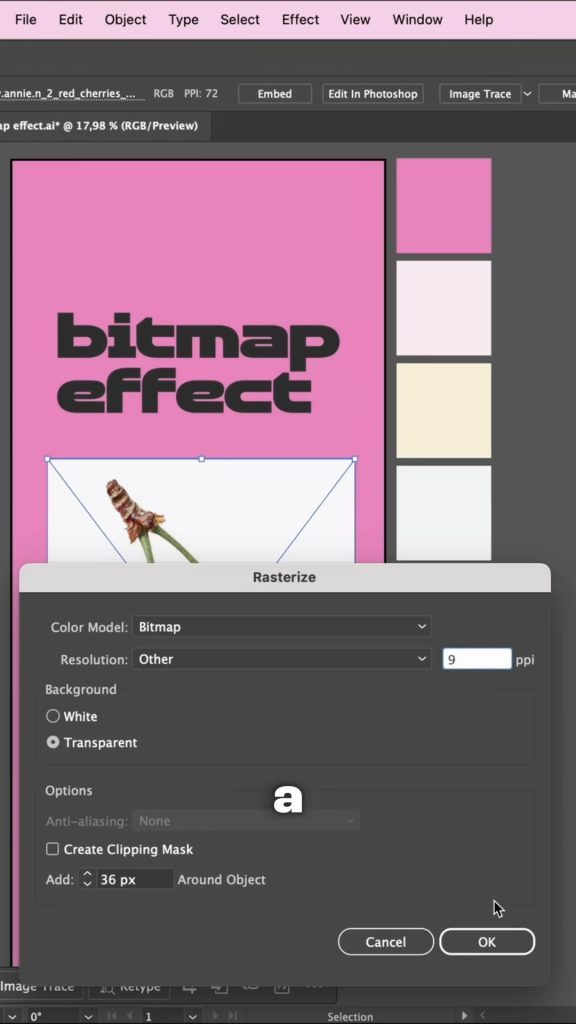Viewport: 576px width, 1024px height.
Task: Select the pale pink color swatch square
Action: [x=444, y=308]
